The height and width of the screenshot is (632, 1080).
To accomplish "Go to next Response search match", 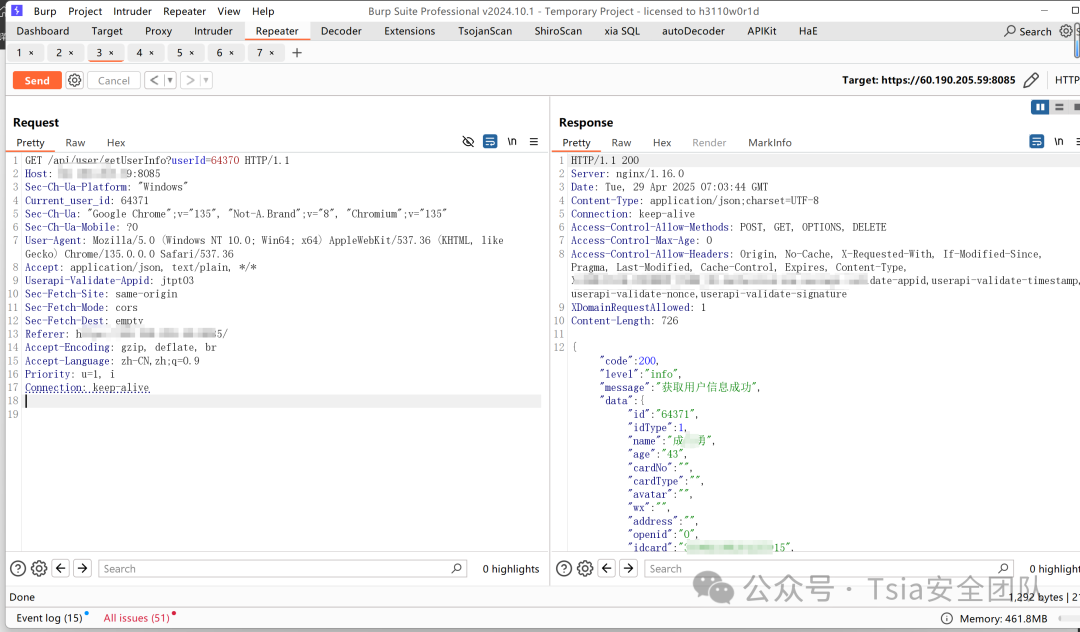I will (x=629, y=568).
